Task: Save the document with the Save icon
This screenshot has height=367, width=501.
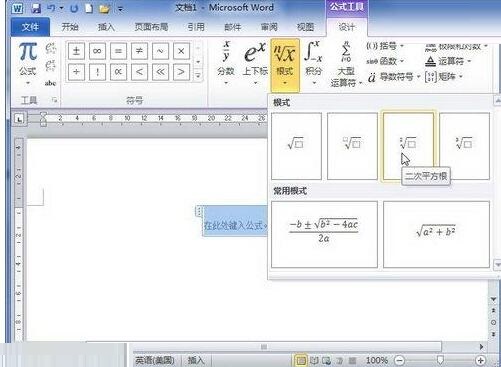Action: (36, 8)
